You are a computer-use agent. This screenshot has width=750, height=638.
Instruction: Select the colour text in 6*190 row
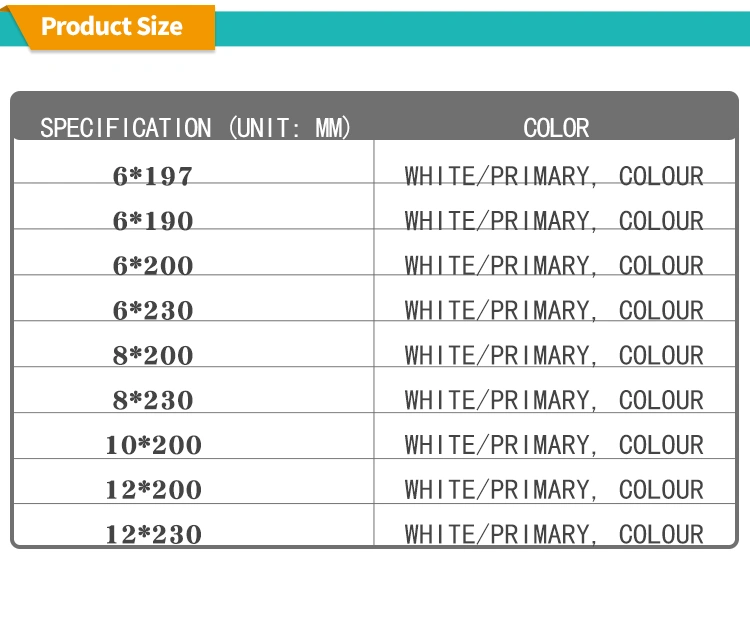point(554,221)
